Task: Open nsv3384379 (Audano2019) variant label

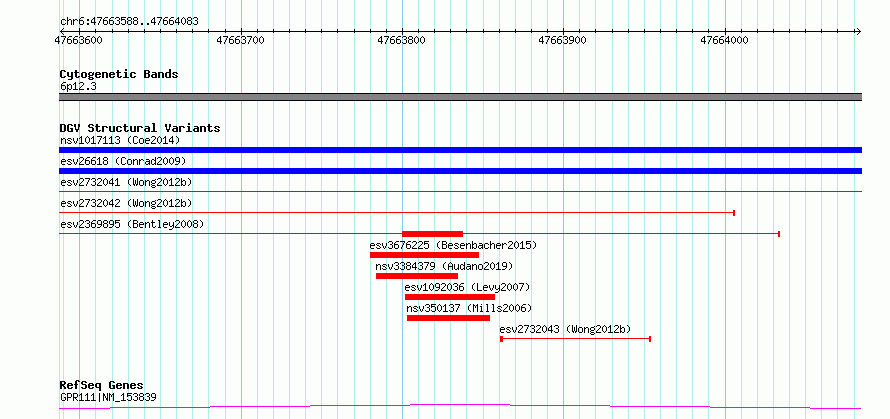Action: click(x=444, y=266)
